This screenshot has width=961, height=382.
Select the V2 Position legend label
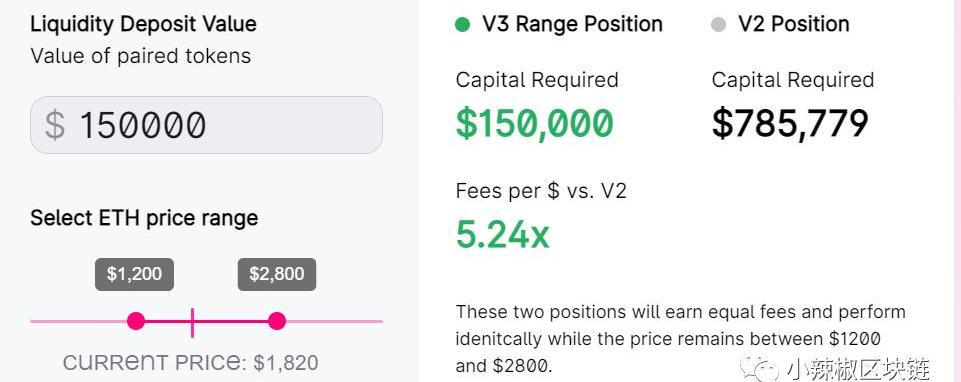tap(794, 24)
